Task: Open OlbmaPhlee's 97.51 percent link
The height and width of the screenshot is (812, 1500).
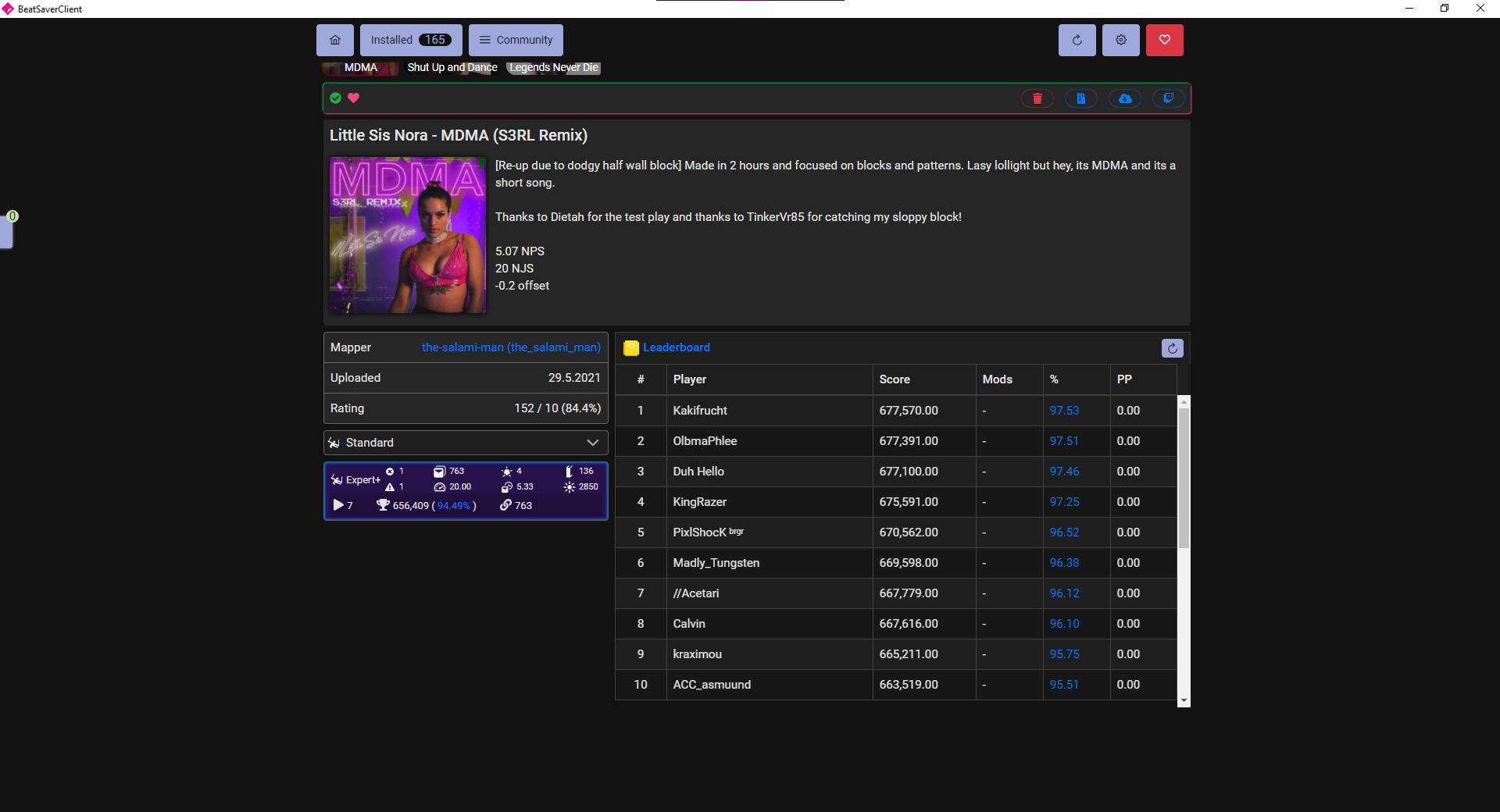Action: pyautogui.click(x=1064, y=441)
